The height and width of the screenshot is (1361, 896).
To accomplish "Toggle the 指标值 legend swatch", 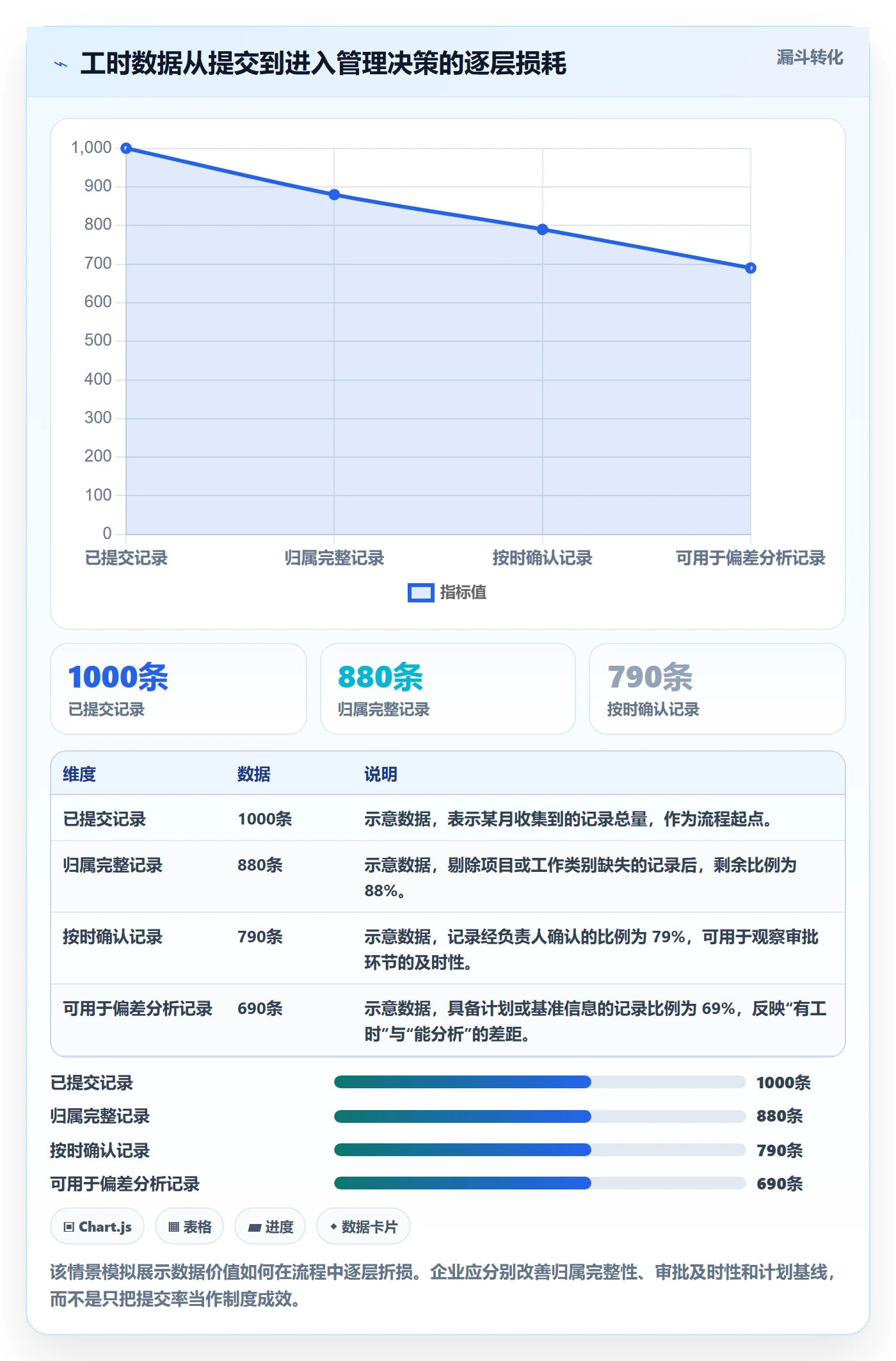I will click(420, 593).
